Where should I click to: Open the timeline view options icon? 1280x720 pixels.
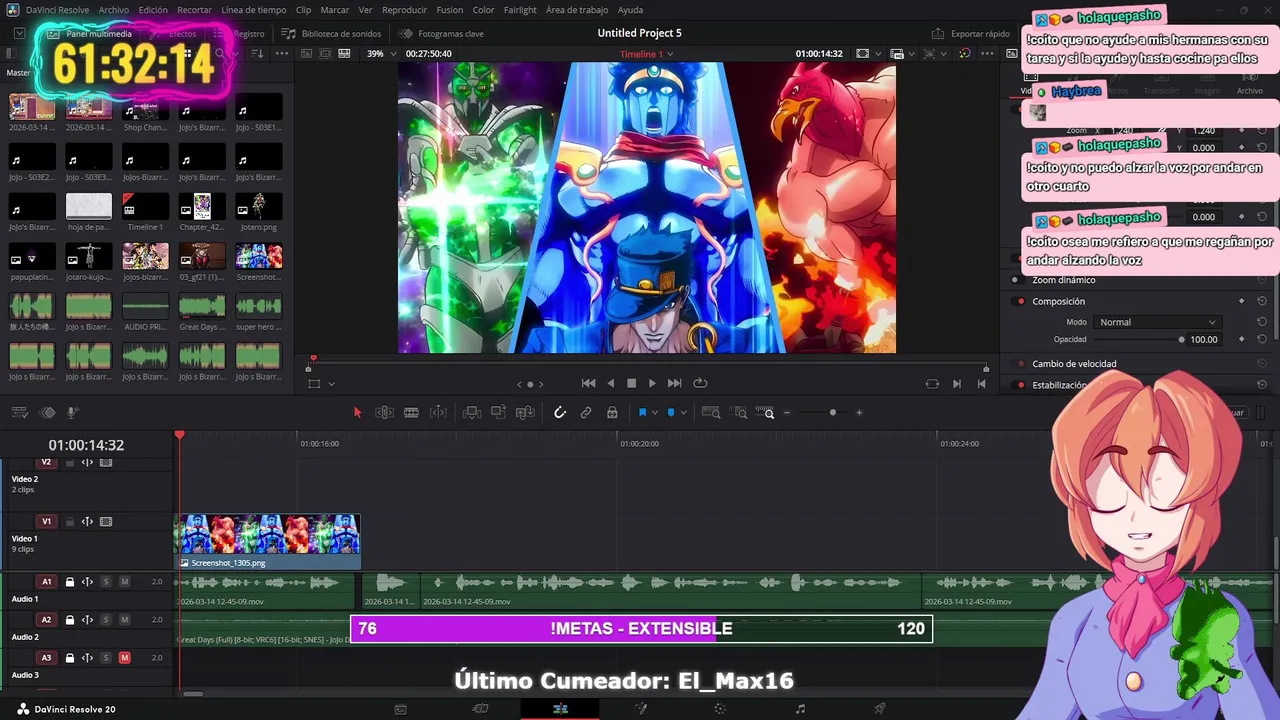coord(20,412)
